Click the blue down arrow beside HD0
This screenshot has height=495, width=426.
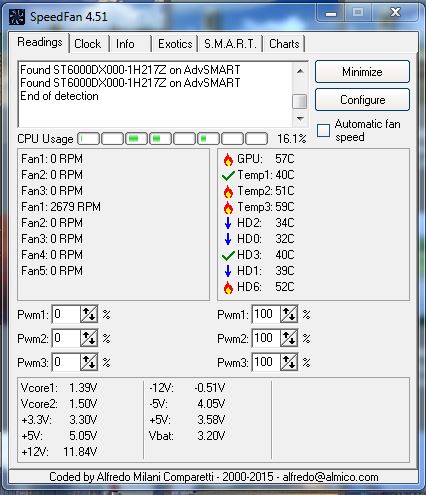pos(228,239)
